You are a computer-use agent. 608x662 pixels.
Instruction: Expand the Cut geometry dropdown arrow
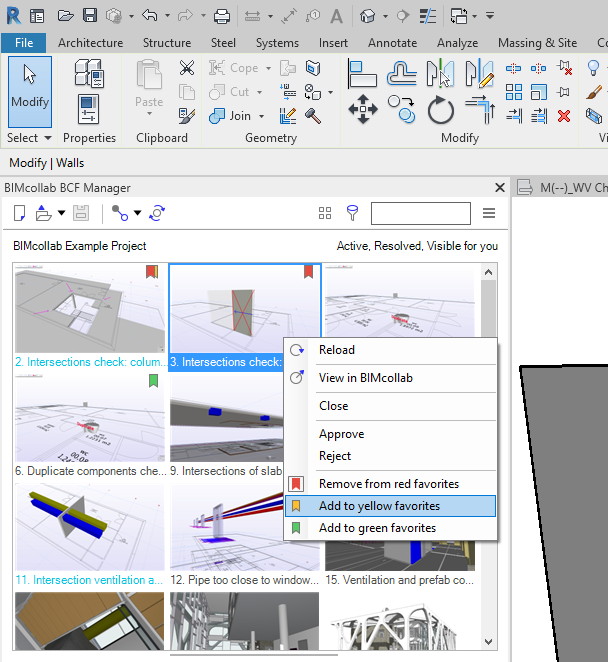tap(259, 92)
